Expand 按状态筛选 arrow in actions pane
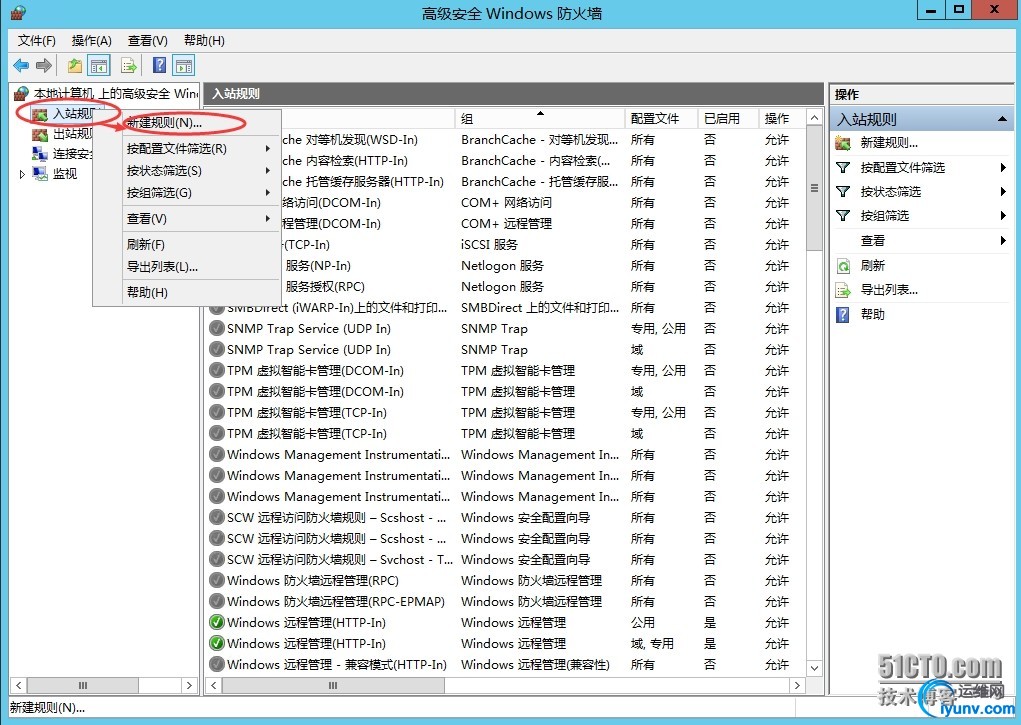The width and height of the screenshot is (1021, 725). click(x=1003, y=192)
